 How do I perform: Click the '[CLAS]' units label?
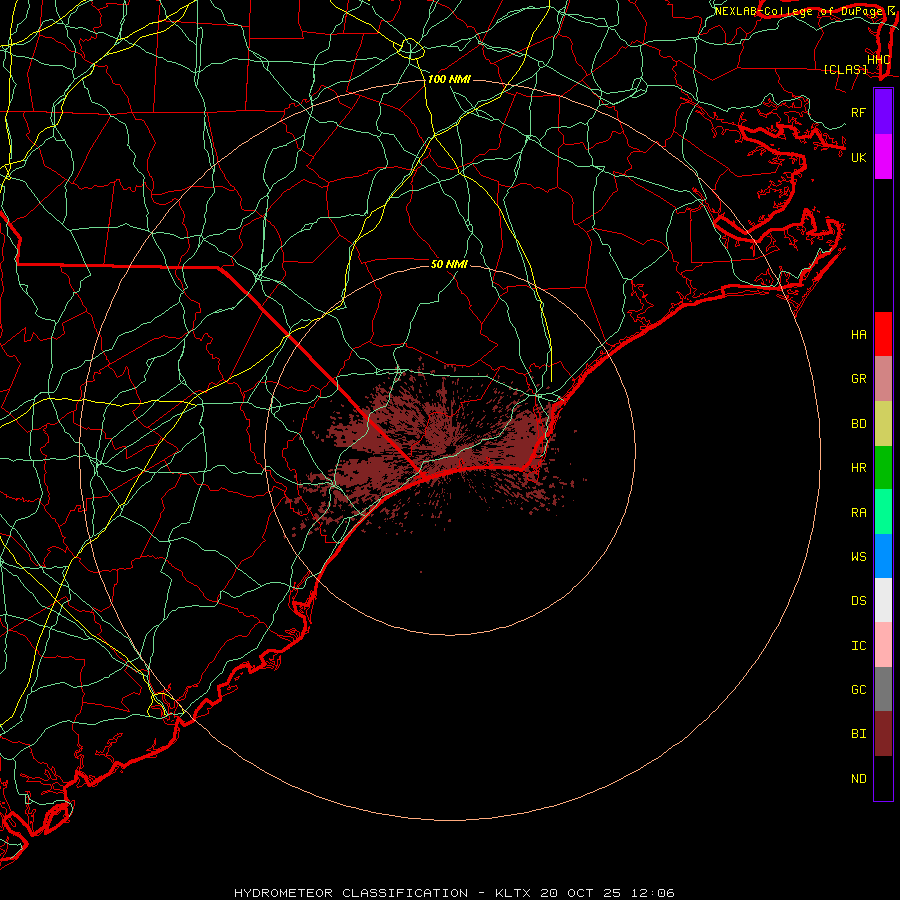(845, 70)
